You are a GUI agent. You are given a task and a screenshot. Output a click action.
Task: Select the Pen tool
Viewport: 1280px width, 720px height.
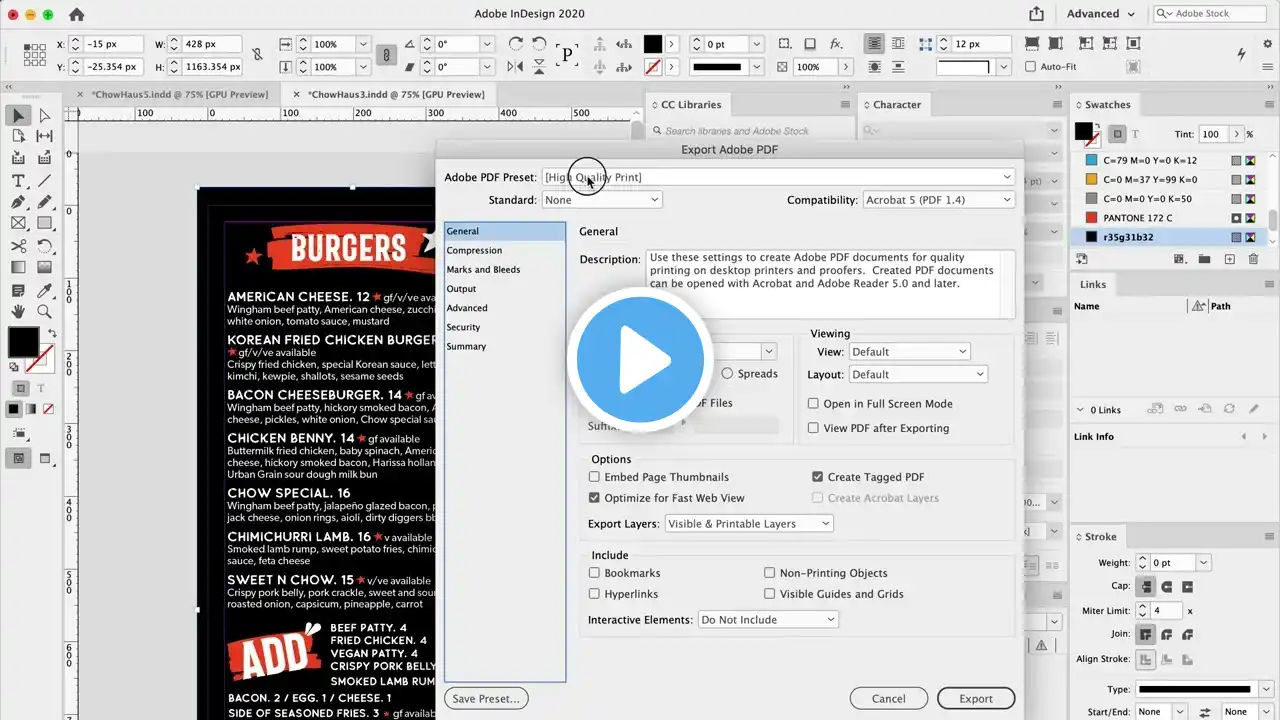[18, 202]
